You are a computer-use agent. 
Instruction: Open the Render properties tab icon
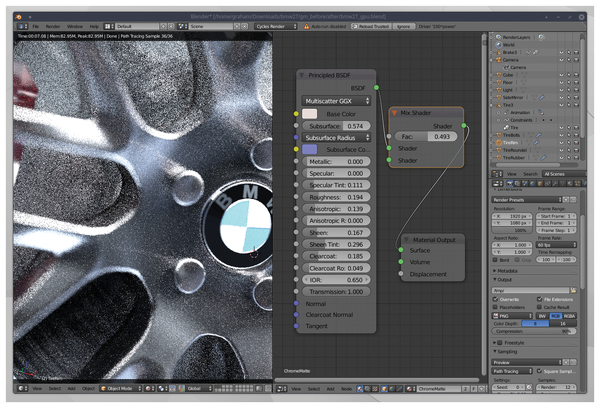pos(510,184)
